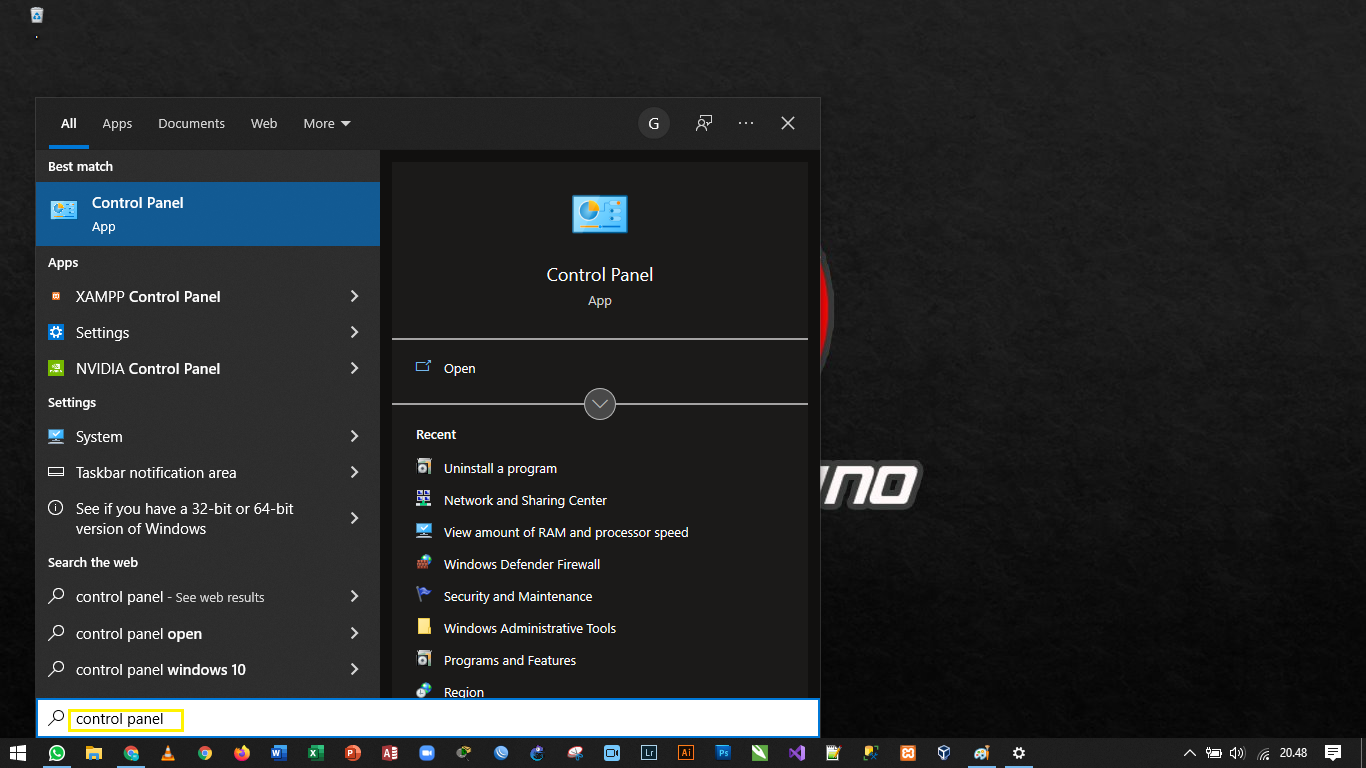
Task: Open the XAMPP icon on the taskbar
Action: pos(908,753)
